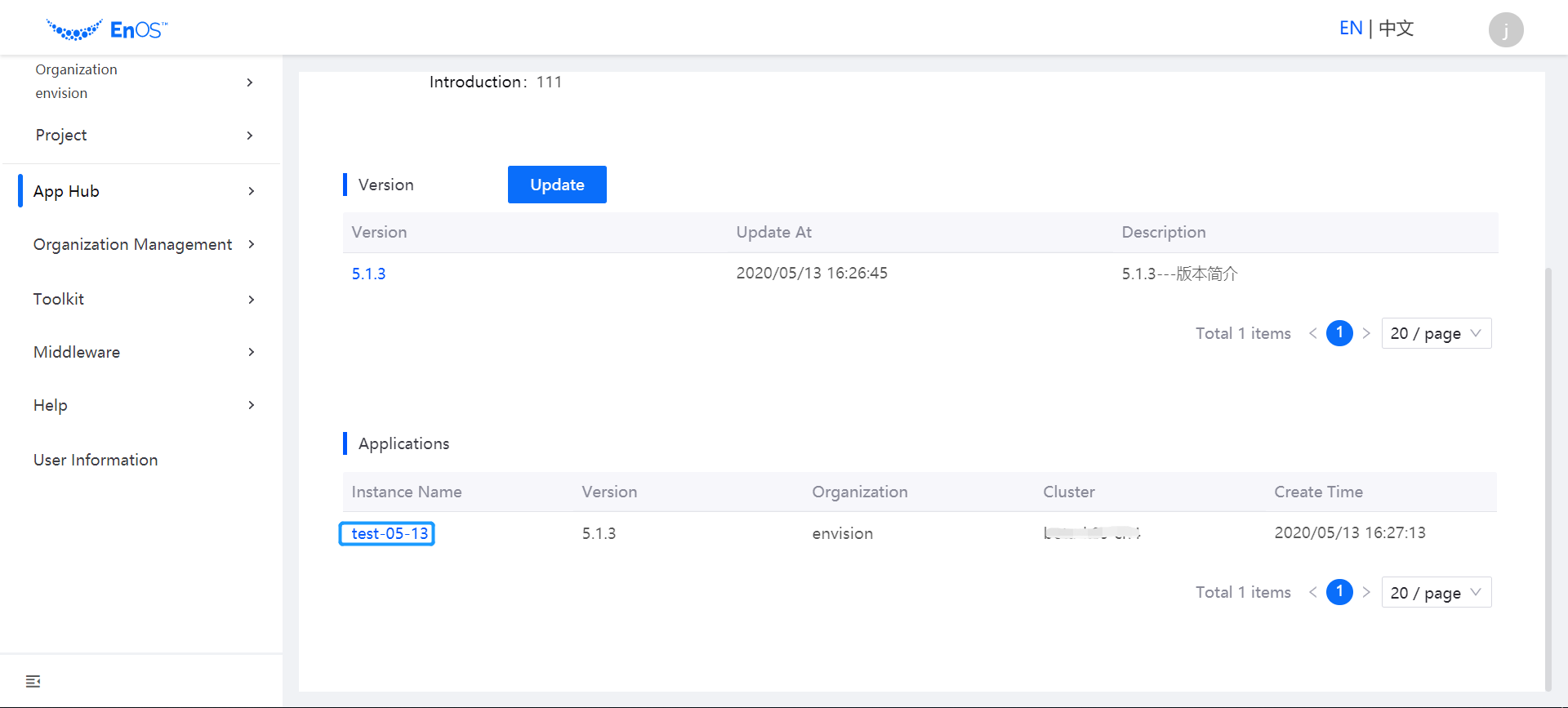Click the Cluster column header
Image resolution: width=1568 pixels, height=708 pixels.
pyautogui.click(x=1069, y=492)
